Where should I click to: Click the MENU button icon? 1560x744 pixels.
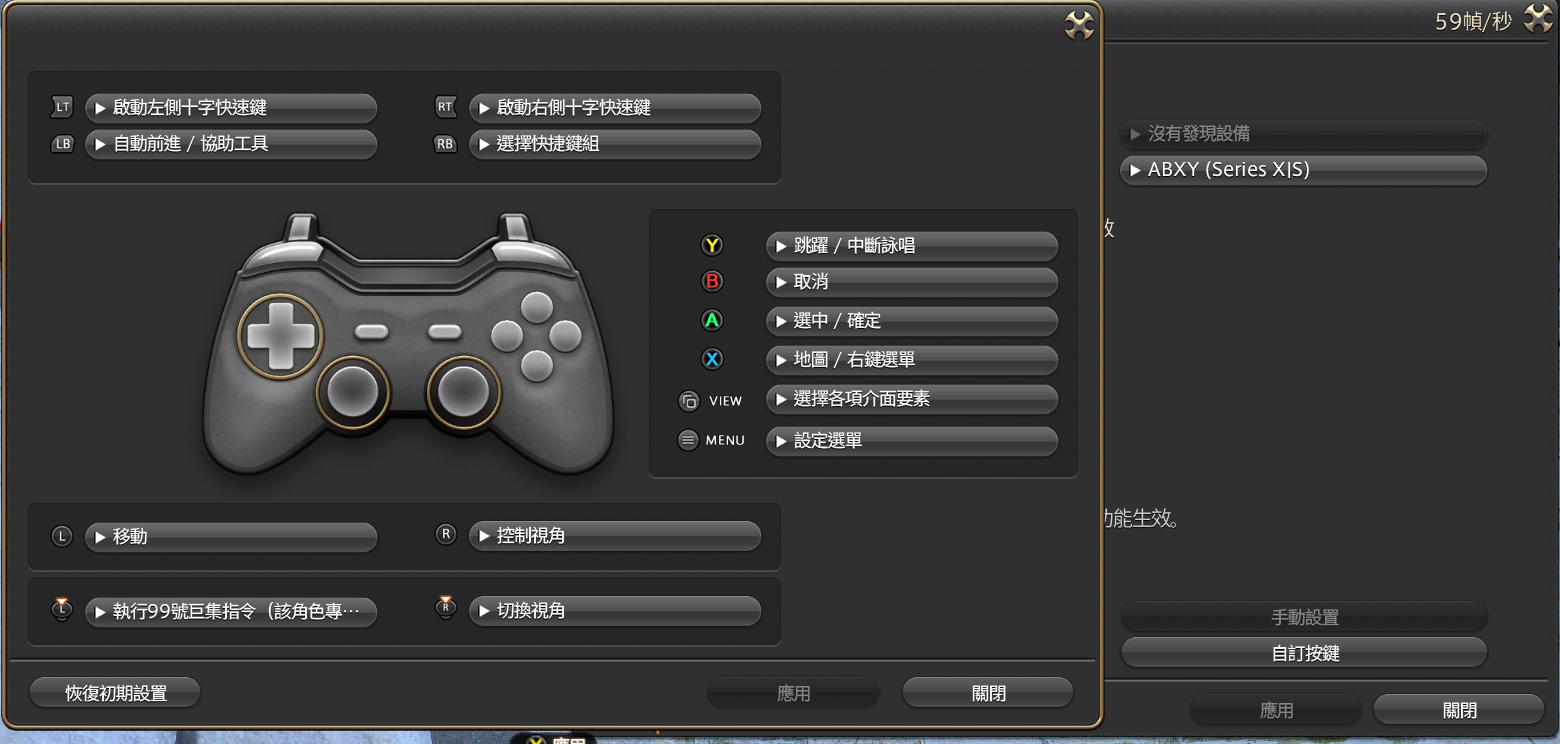(687, 440)
